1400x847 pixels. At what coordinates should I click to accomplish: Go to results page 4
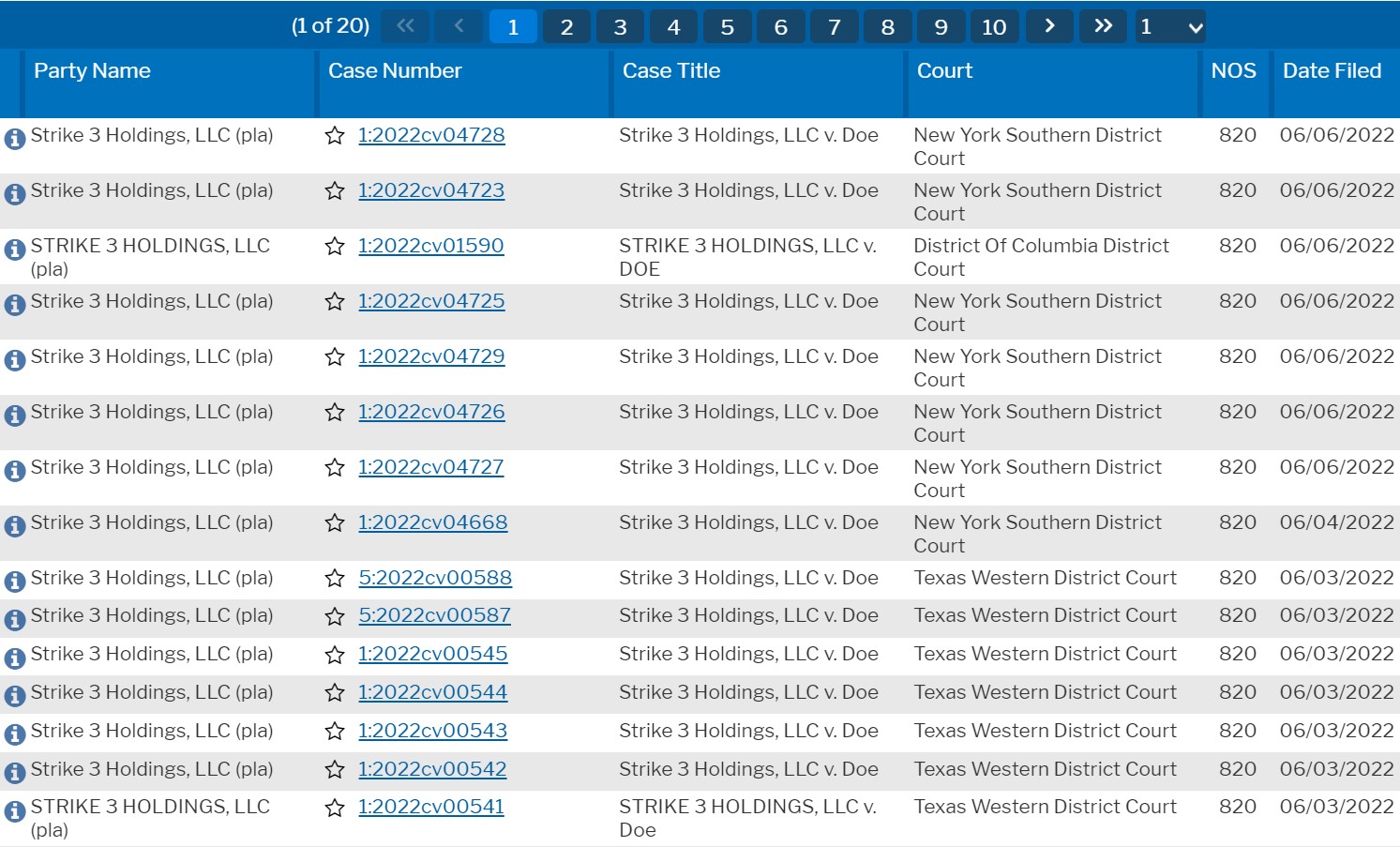pyautogui.click(x=673, y=26)
